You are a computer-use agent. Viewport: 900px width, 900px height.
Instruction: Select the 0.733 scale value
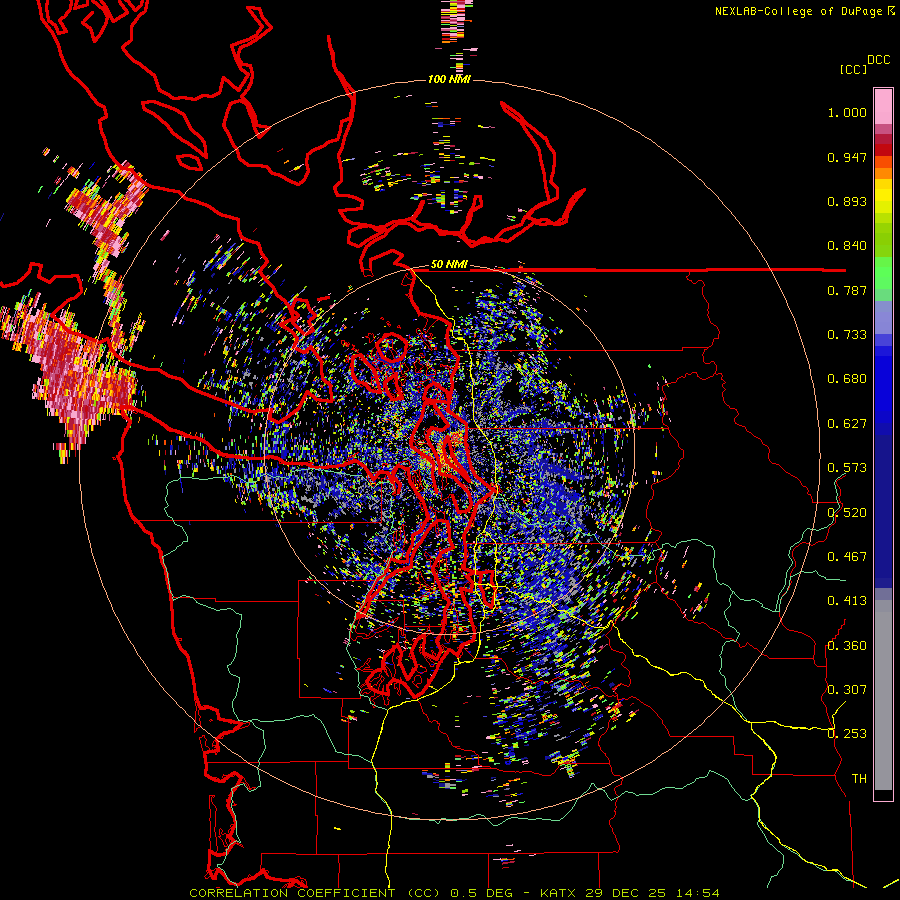pos(847,335)
